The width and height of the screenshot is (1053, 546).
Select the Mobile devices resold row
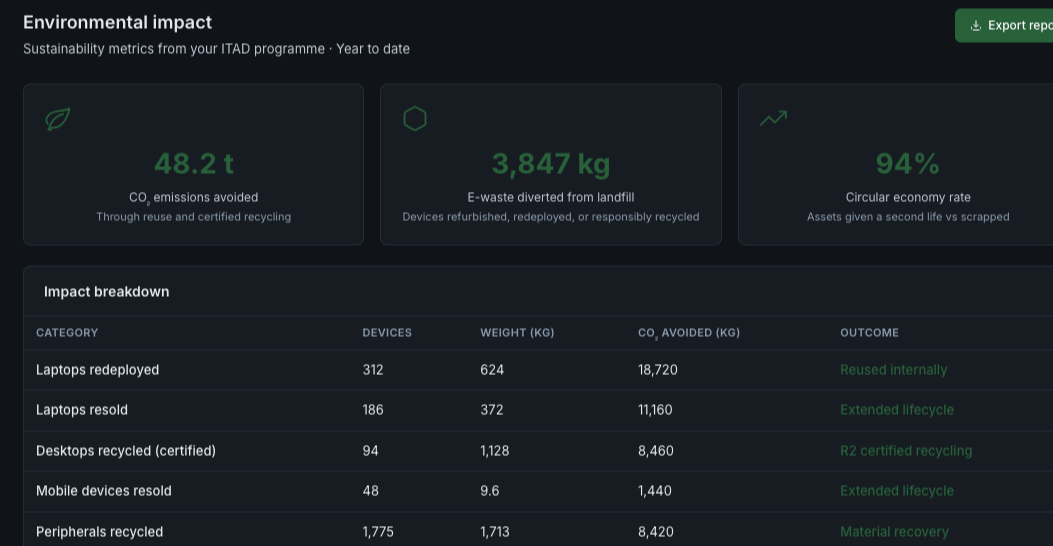click(x=104, y=491)
